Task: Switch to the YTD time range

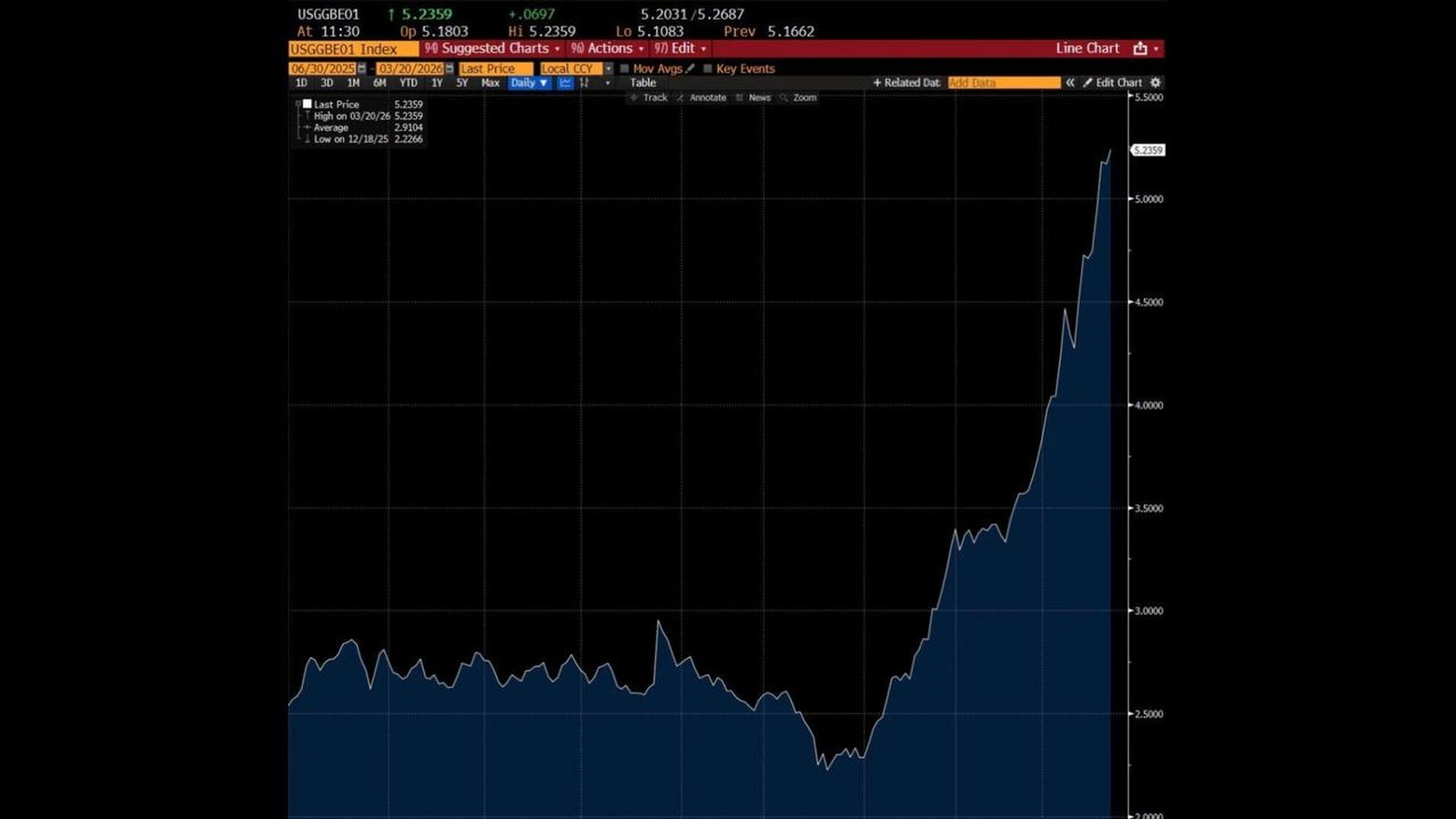Action: 409,83
